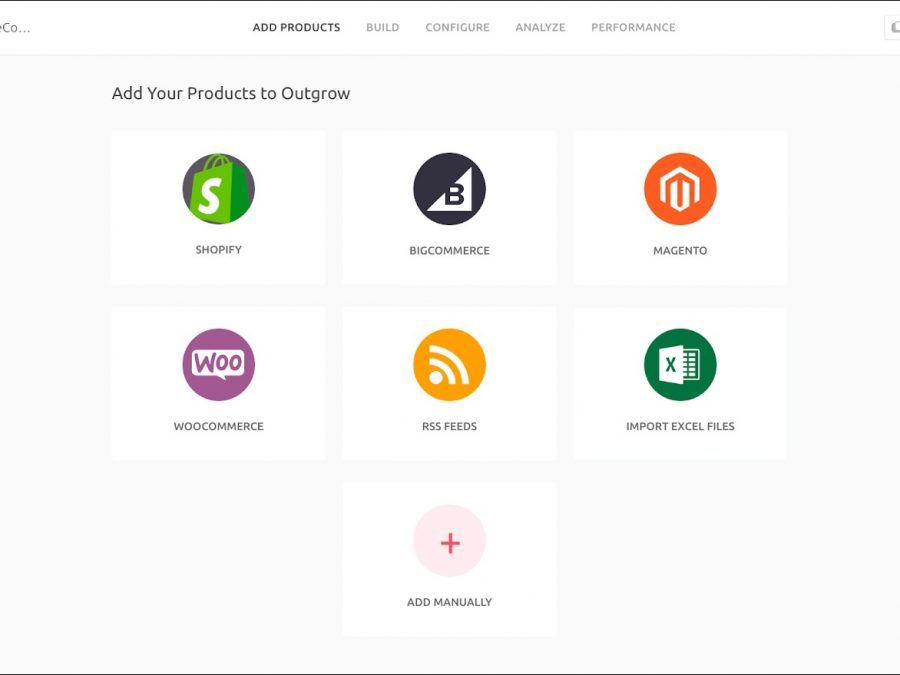Click the purple WooCommerce icon
The width and height of the screenshot is (900, 675).
tap(218, 365)
